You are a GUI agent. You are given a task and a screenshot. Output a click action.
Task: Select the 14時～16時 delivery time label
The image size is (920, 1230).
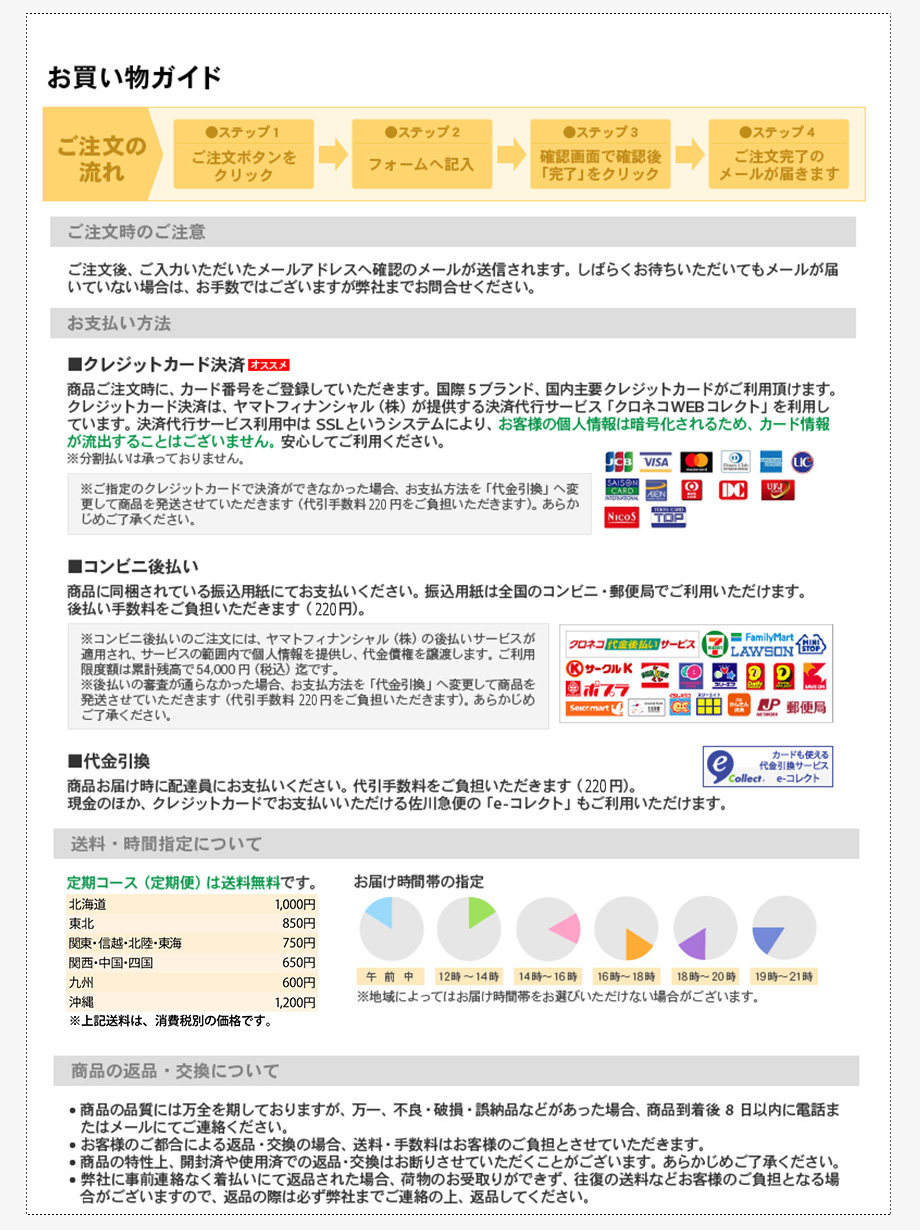[x=548, y=976]
